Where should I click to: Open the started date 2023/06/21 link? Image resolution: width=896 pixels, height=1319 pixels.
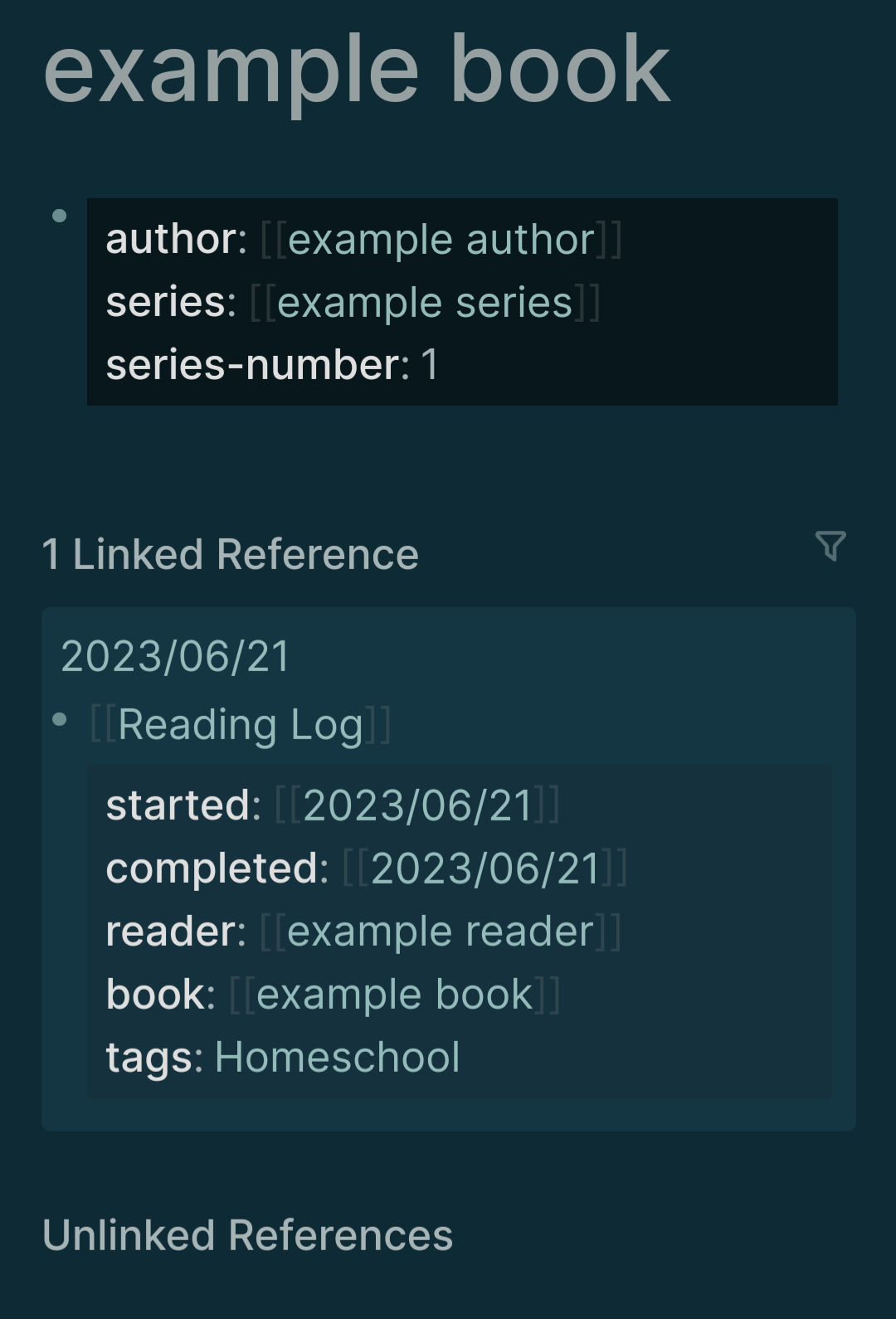(x=417, y=806)
